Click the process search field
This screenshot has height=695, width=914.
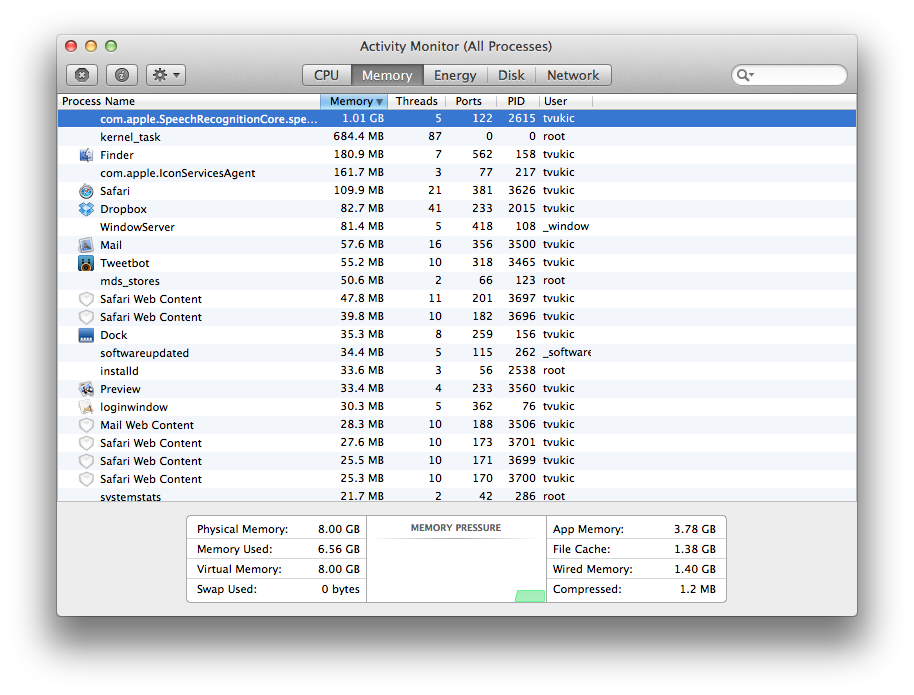(789, 75)
